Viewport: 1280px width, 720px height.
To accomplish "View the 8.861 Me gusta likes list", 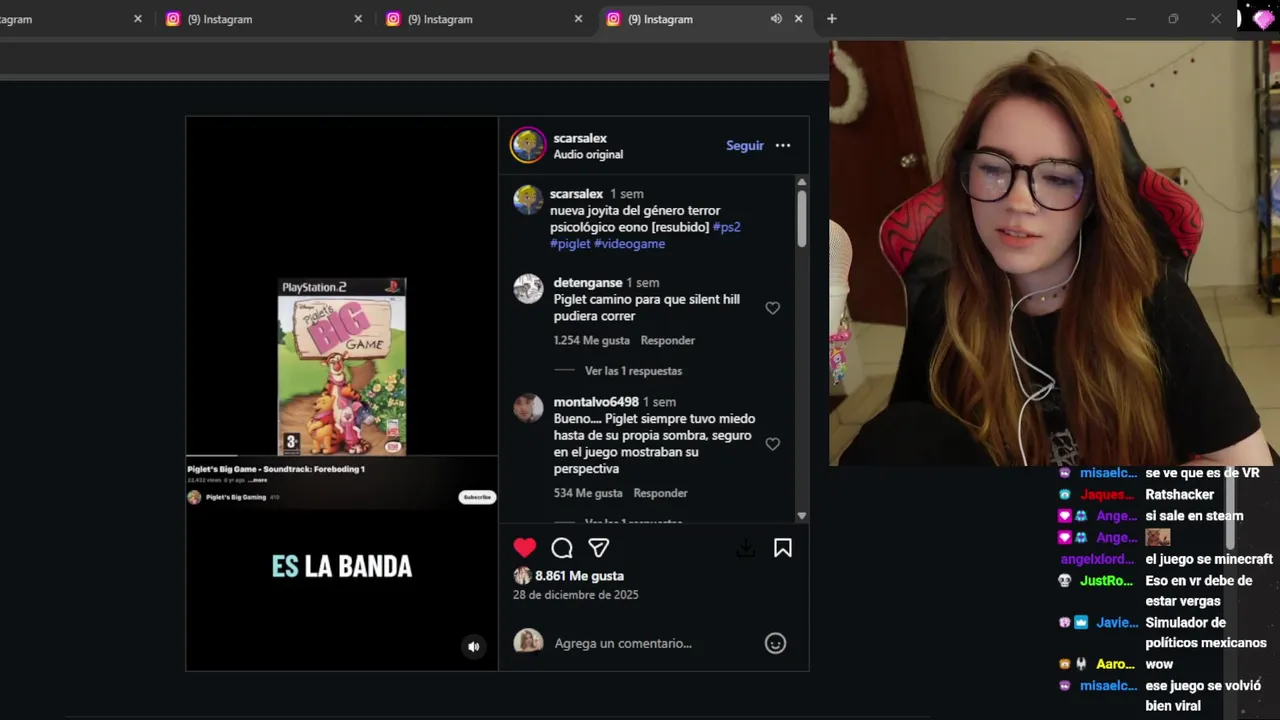I will pos(579,576).
